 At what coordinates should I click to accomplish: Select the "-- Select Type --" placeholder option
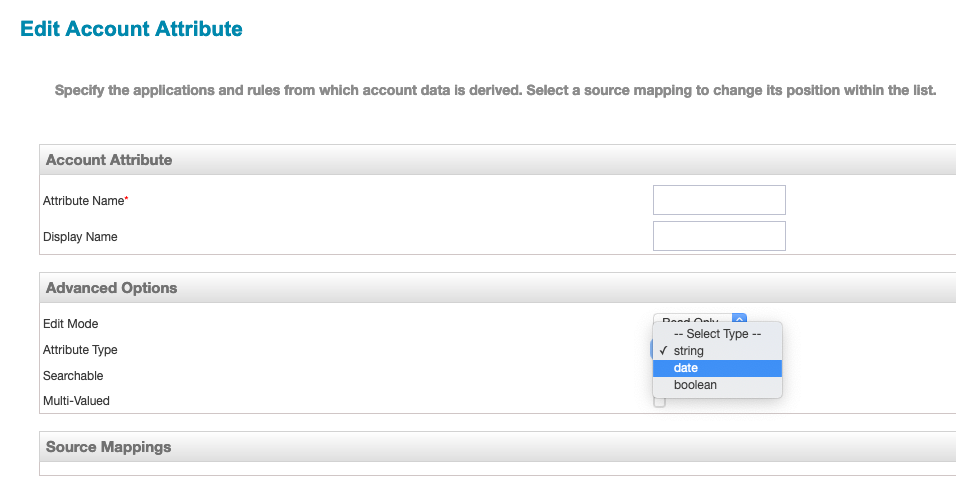tap(716, 334)
